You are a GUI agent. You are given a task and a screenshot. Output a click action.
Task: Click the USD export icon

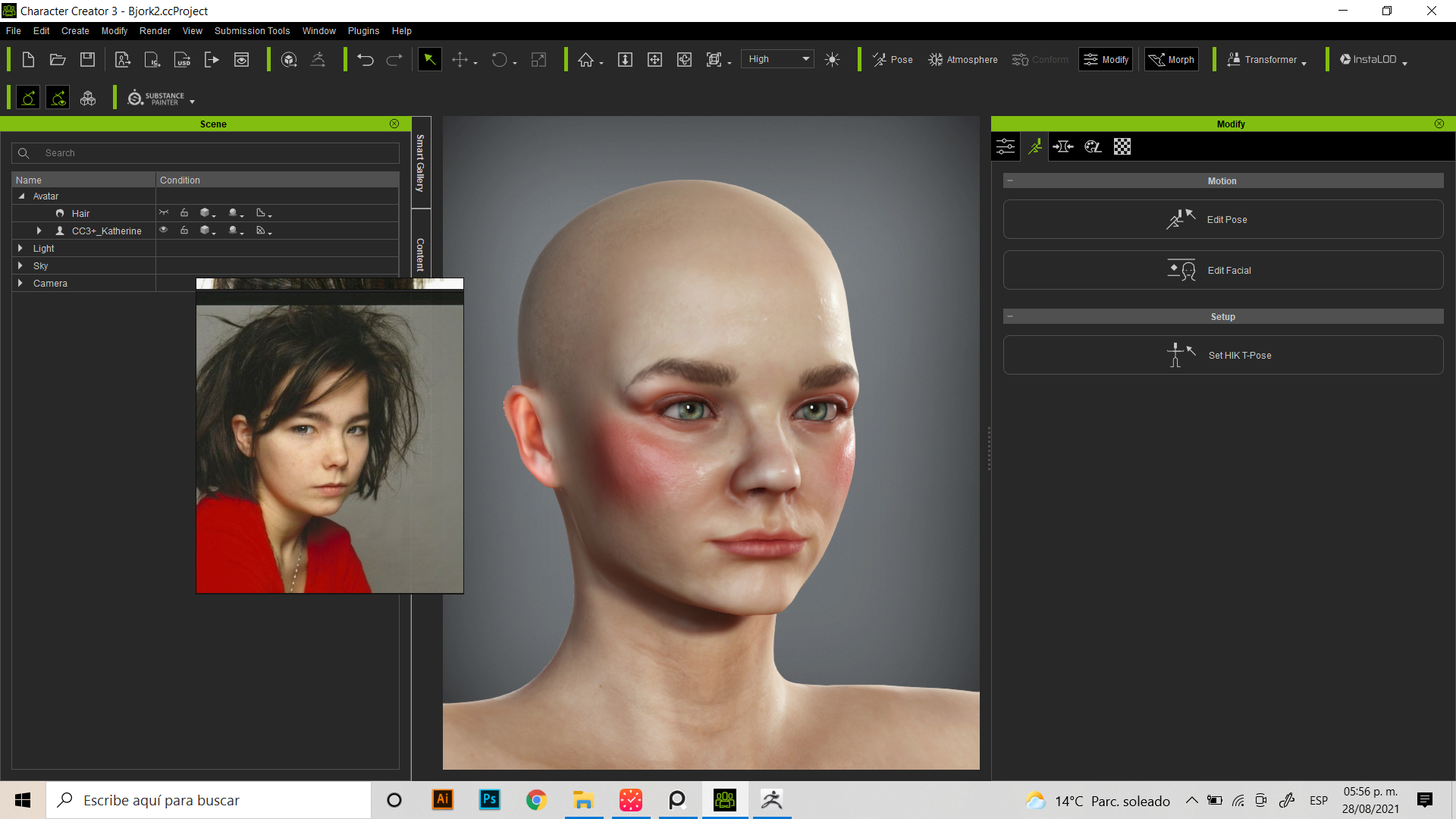pos(182,60)
